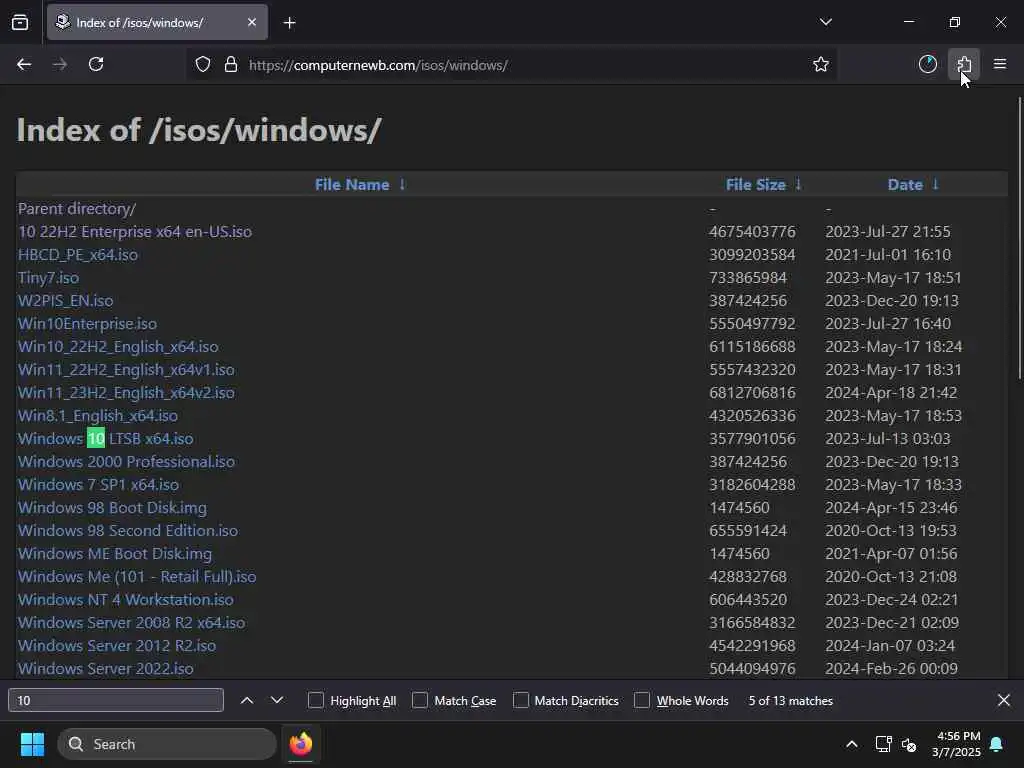Download 10 22H2 Enterprise x64 en-US.iso
The width and height of the screenshot is (1024, 768).
[x=135, y=231]
